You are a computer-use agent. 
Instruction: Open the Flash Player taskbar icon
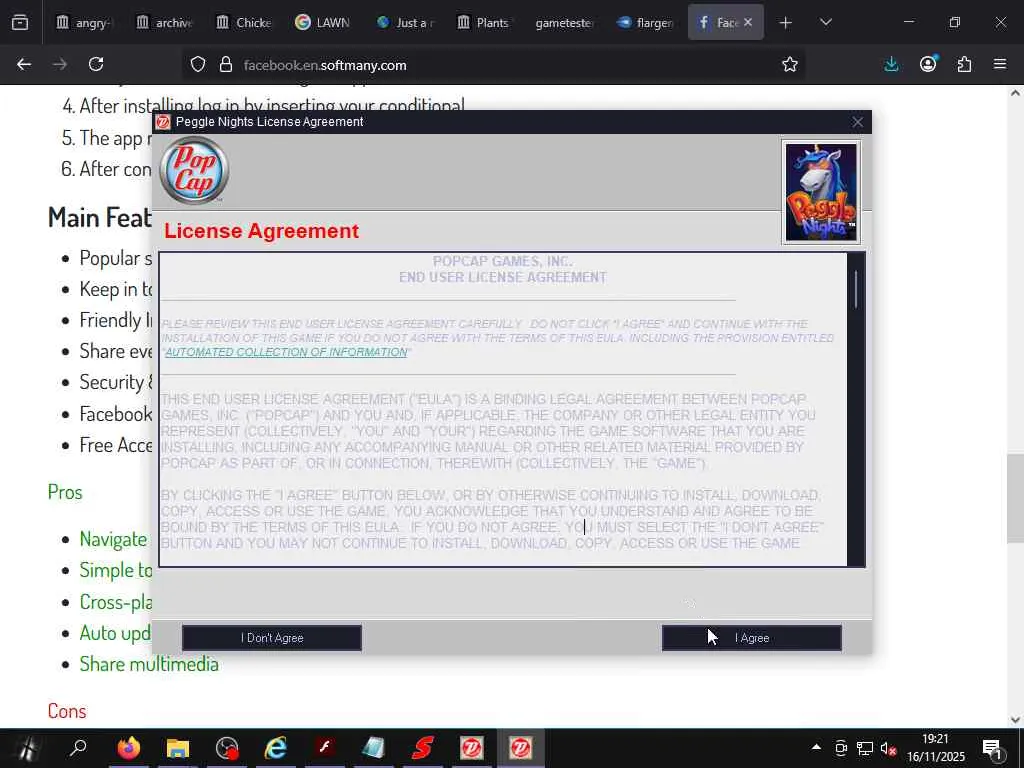tap(325, 748)
